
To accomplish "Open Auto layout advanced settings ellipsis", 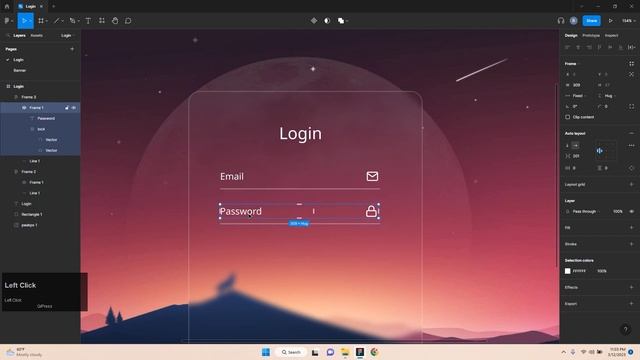I will [631, 145].
